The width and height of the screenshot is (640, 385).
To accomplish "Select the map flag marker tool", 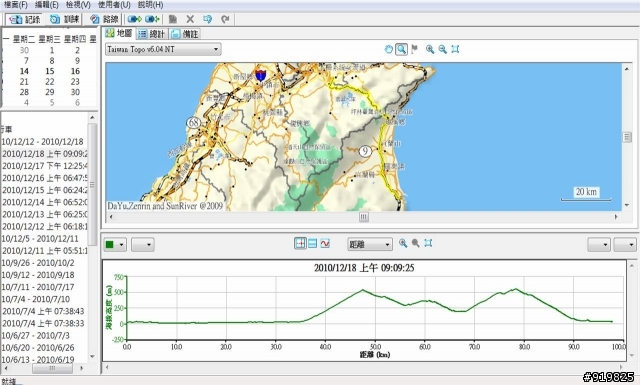I will pyautogui.click(x=415, y=49).
